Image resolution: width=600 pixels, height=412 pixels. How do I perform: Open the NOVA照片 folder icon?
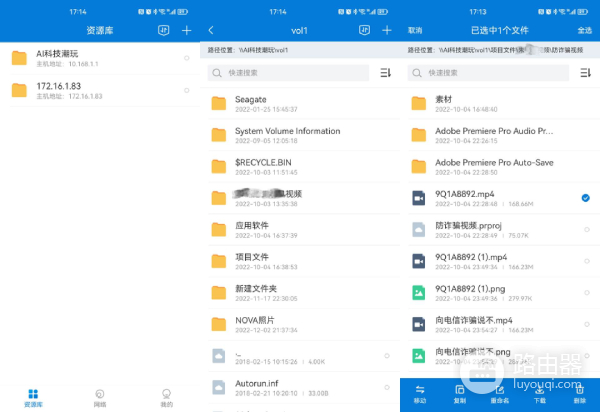219,324
